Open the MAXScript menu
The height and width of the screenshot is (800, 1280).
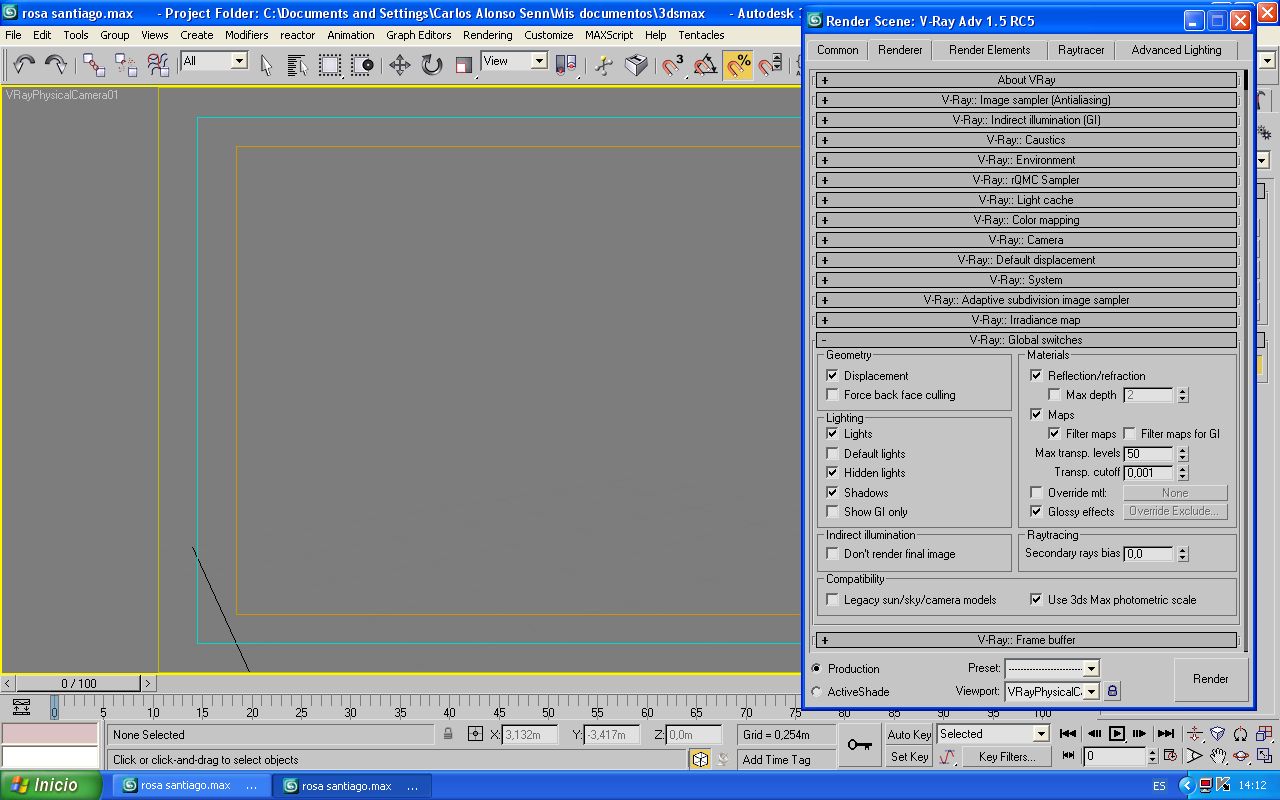tap(609, 35)
